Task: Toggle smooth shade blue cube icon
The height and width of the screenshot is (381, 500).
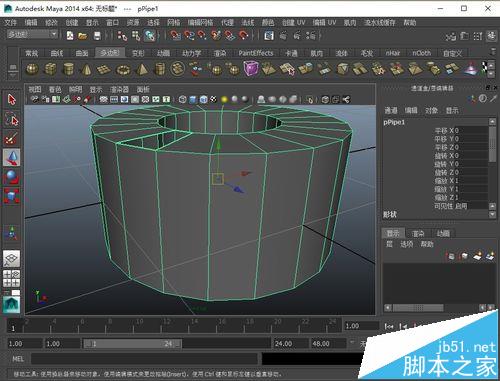Action: click(193, 99)
